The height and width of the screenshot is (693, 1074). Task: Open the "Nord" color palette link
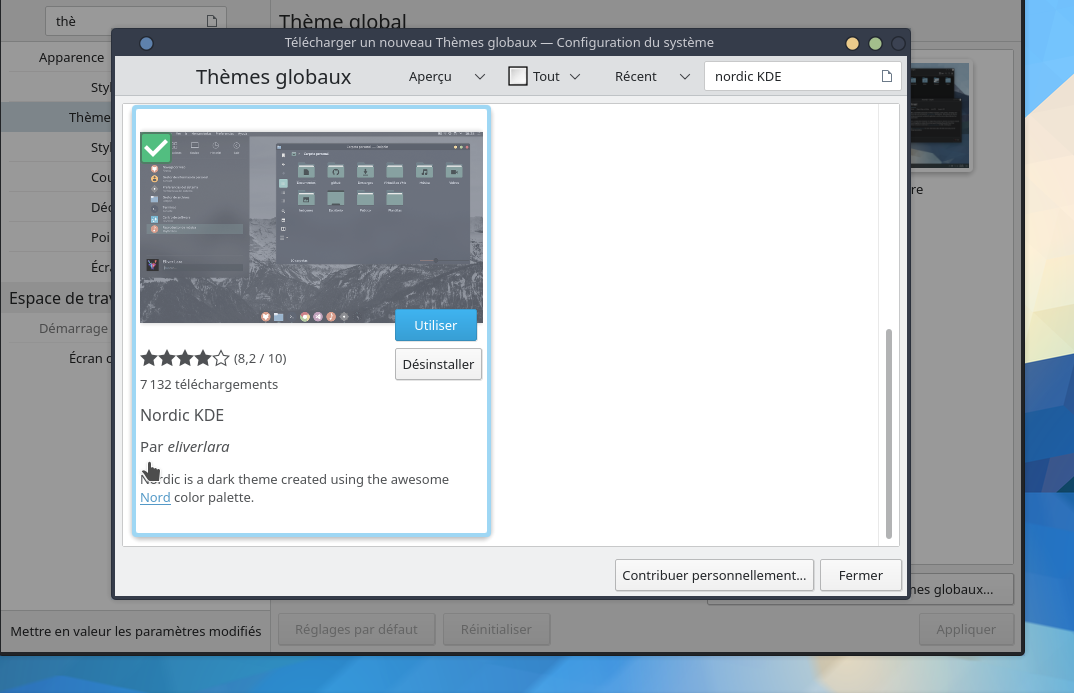pyautogui.click(x=155, y=497)
